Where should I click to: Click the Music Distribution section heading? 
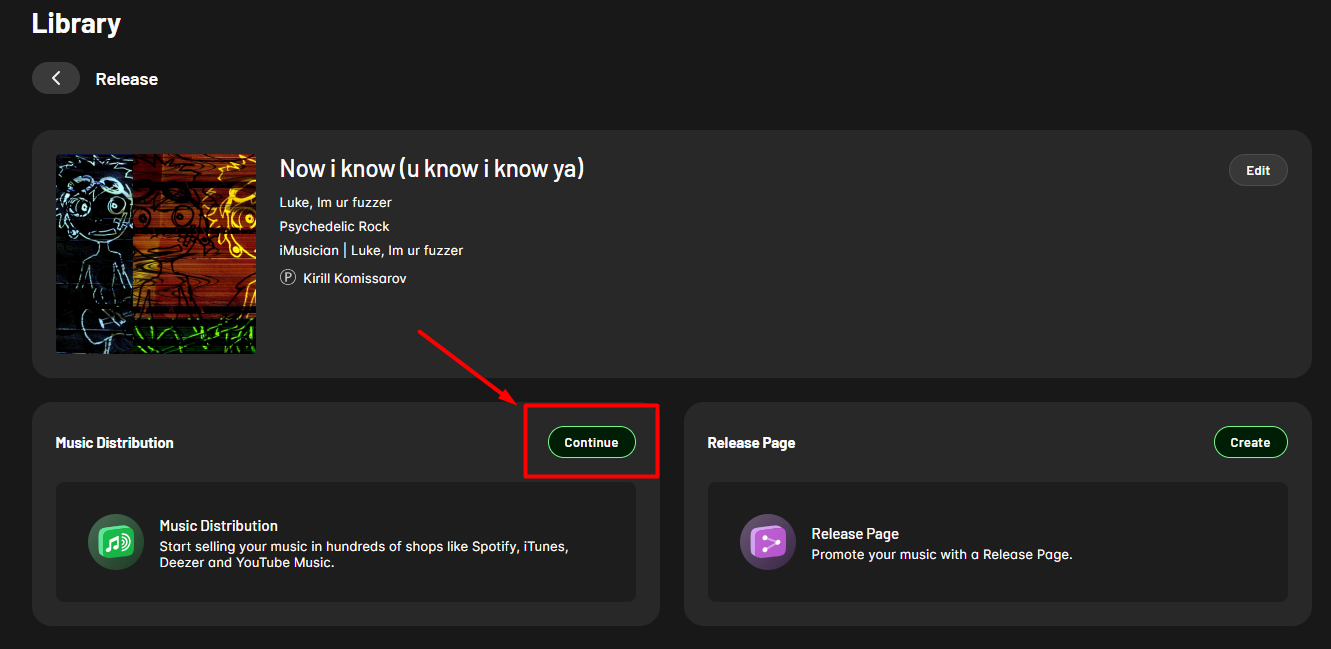pyautogui.click(x=114, y=443)
